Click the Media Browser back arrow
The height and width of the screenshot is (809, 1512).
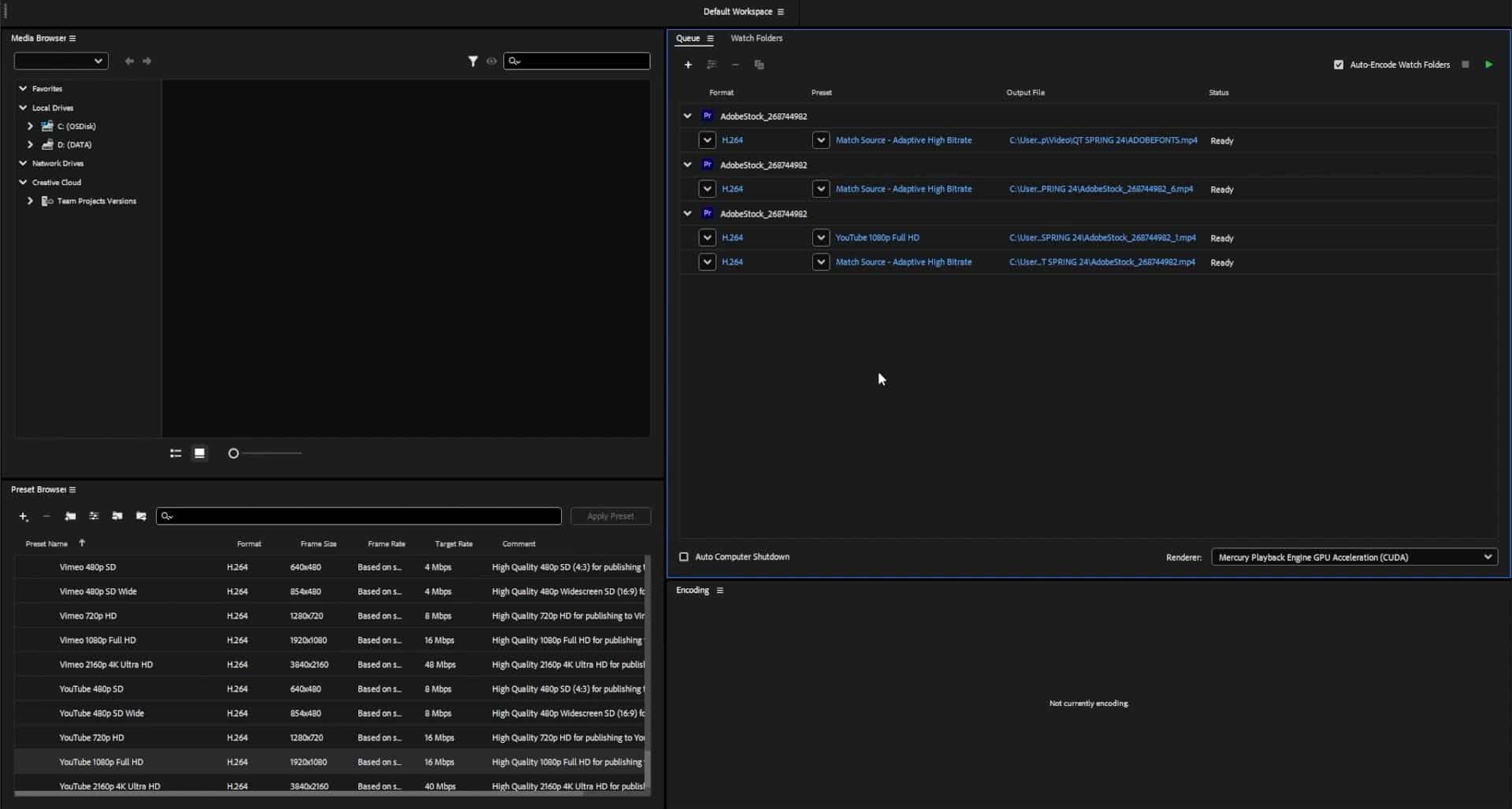129,61
